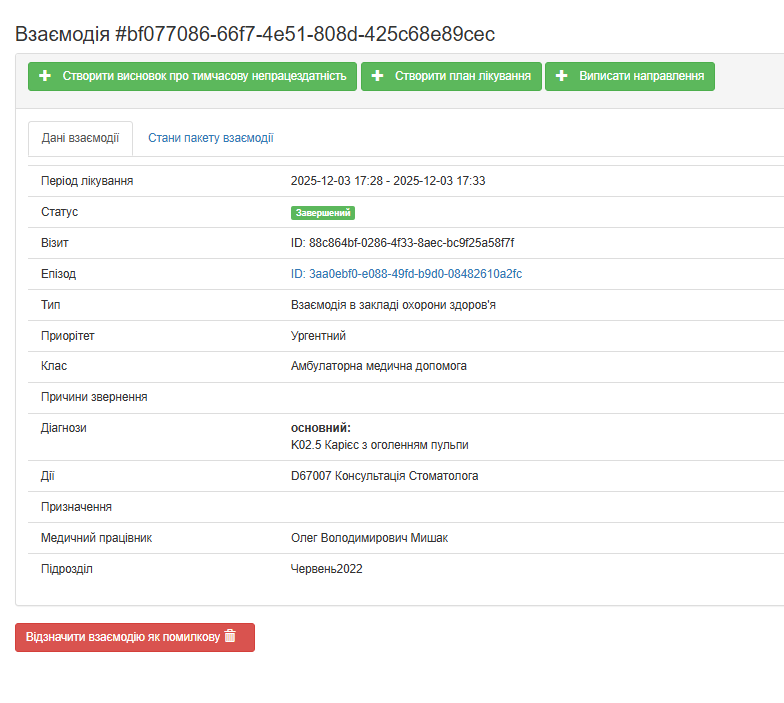Screen dimensions: 784x703
Task: Click the plus icon on the temporary disability button
Action: [44, 76]
